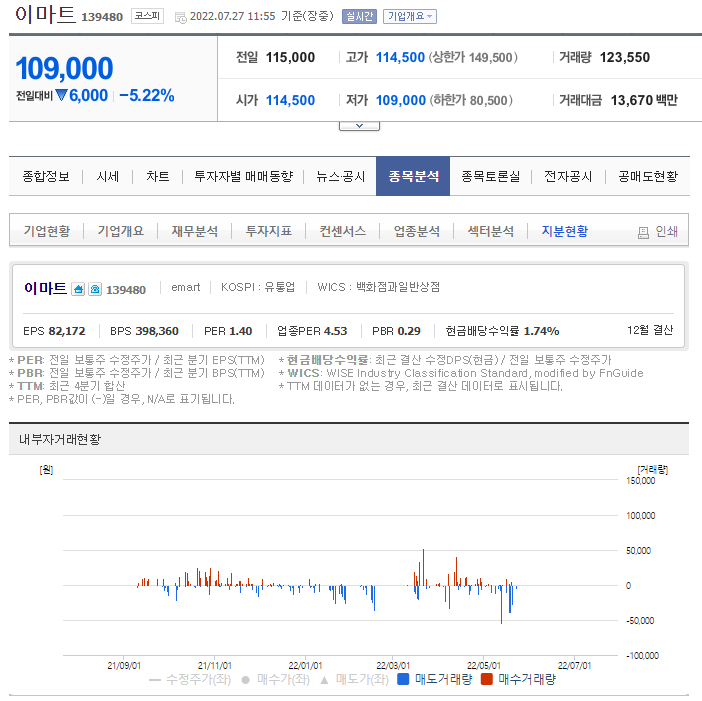Click the 22/03/01 chart axis label
The height and width of the screenshot is (701, 702).
393,666
